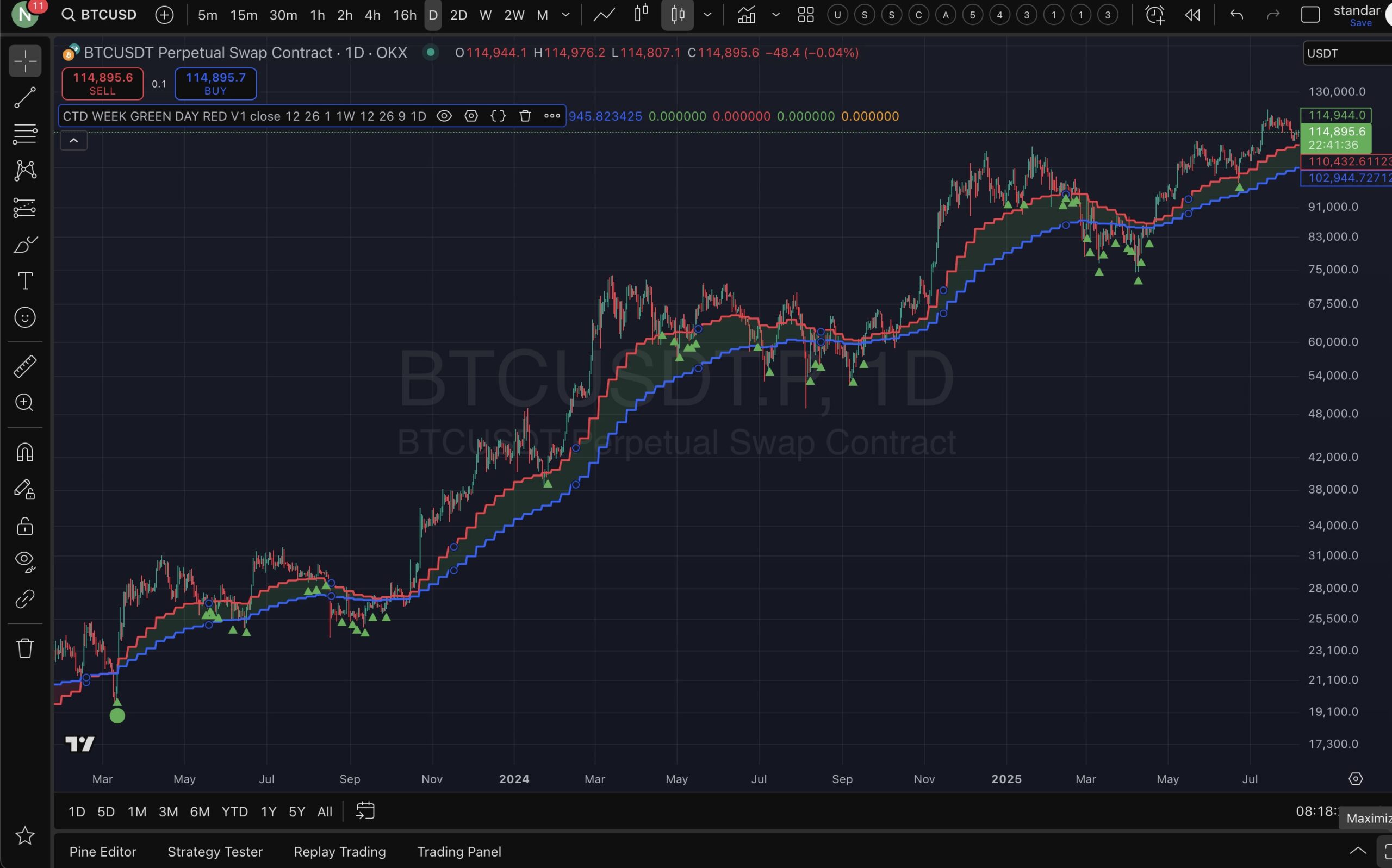This screenshot has height=868, width=1392.
Task: Select the brush drawing tool
Action: point(24,245)
